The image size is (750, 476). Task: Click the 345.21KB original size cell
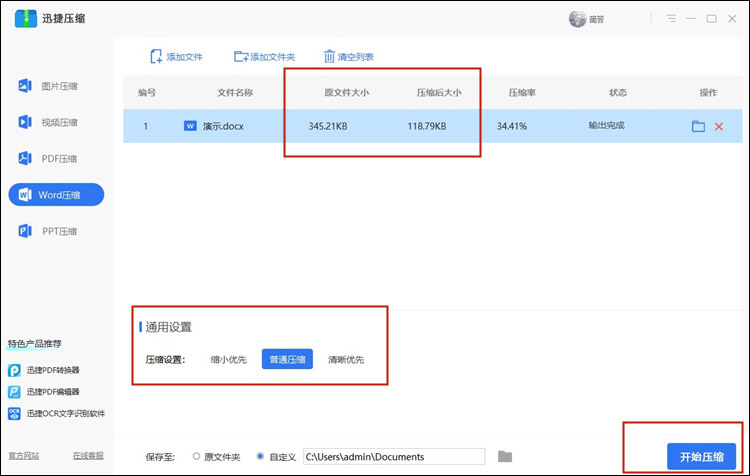point(328,126)
